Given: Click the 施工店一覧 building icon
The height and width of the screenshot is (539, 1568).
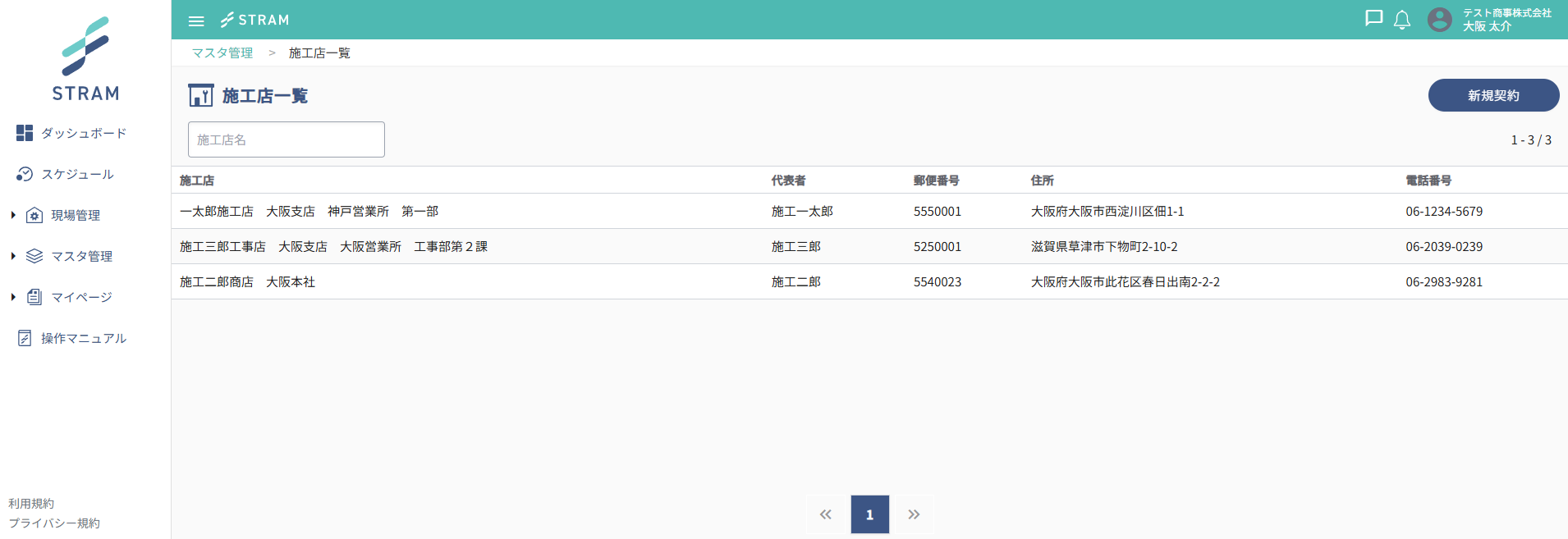Looking at the screenshot, I should (201, 95).
